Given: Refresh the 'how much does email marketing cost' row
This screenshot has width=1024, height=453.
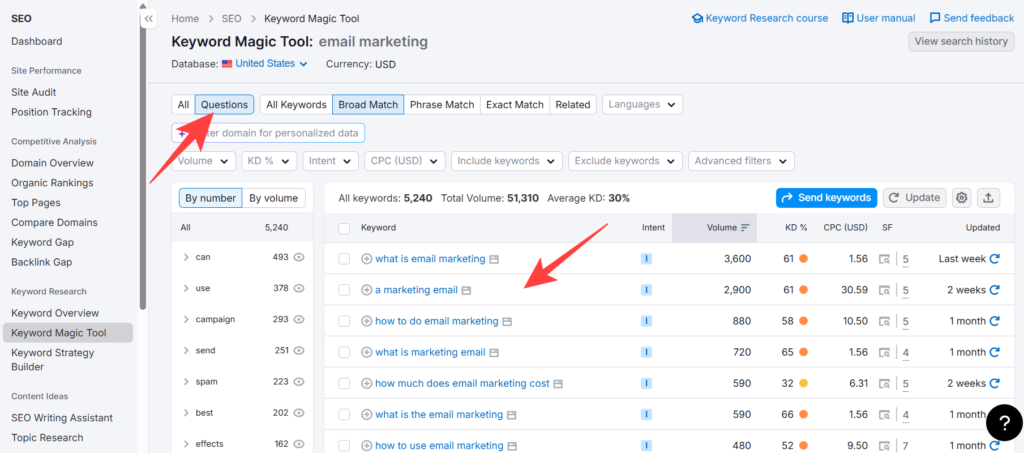Looking at the screenshot, I should [x=995, y=384].
